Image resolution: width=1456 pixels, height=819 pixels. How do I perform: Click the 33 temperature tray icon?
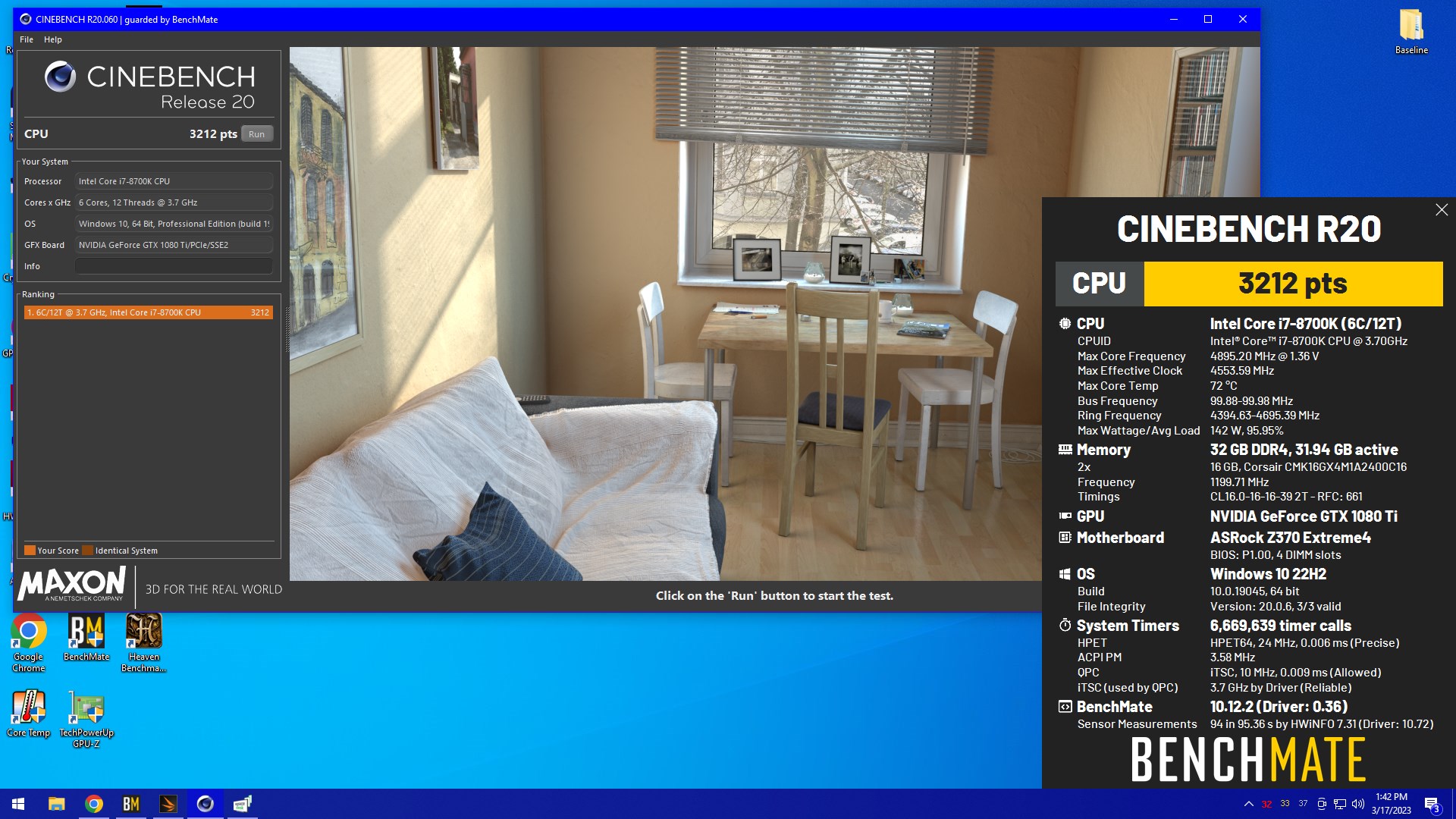1285,804
